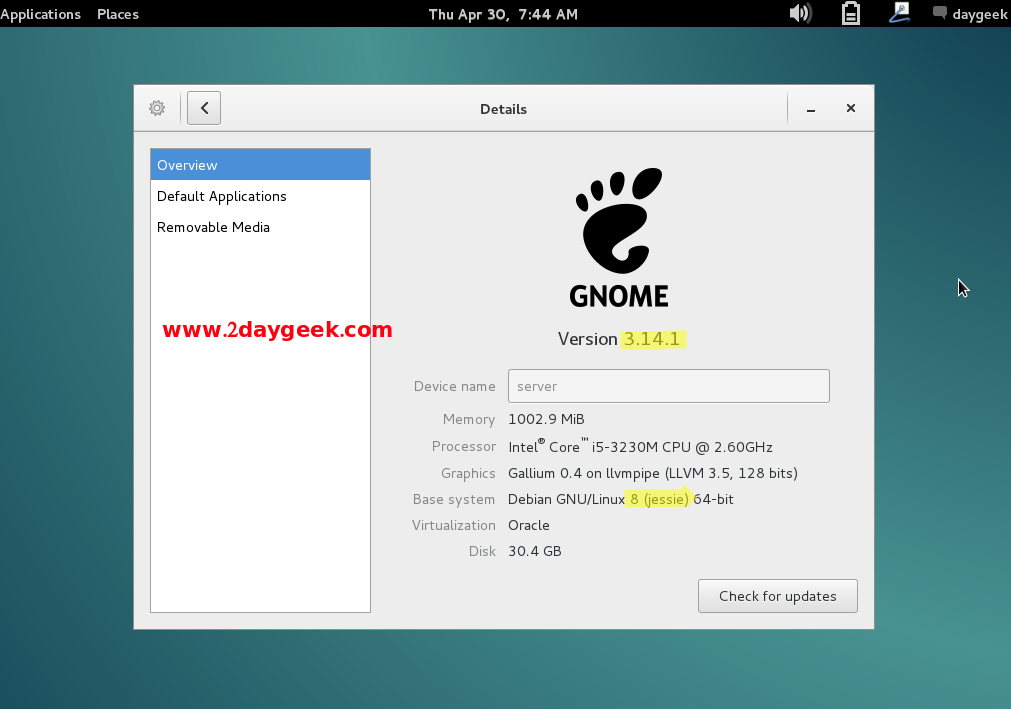Click the Details window title

[503, 109]
